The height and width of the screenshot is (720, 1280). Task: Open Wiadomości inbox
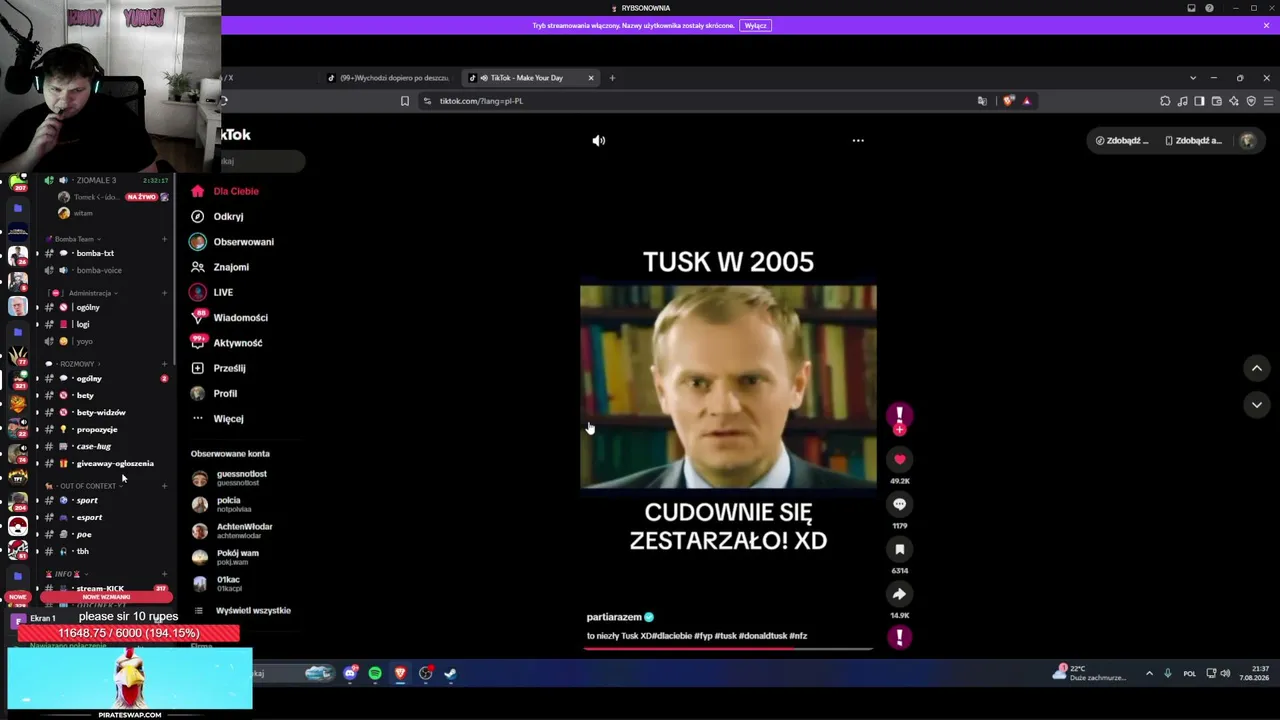[240, 318]
